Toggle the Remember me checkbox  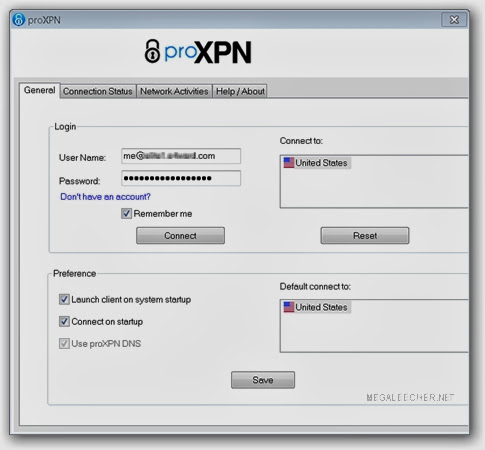[126, 214]
